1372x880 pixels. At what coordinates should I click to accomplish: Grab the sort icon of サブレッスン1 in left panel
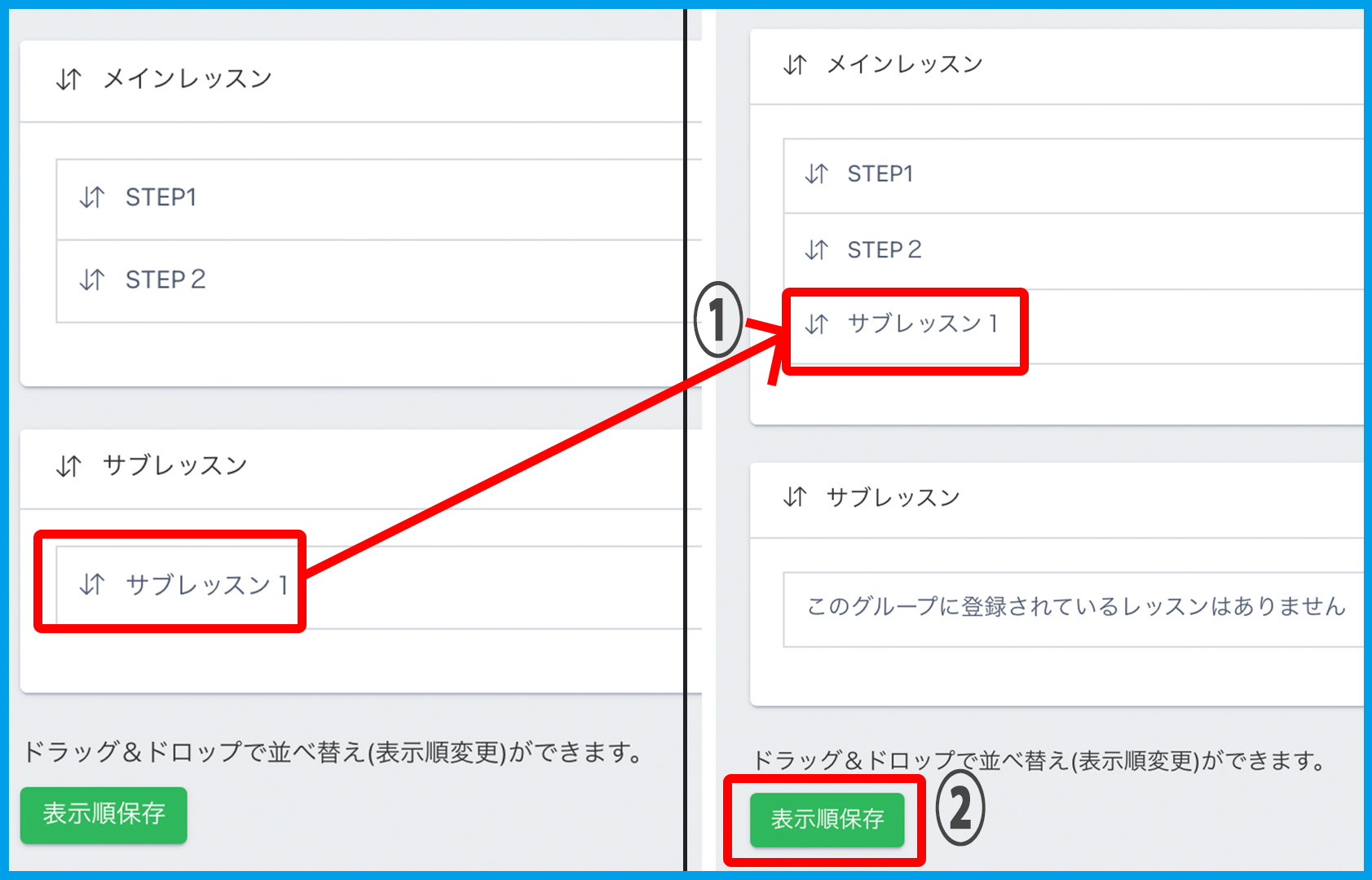[91, 584]
